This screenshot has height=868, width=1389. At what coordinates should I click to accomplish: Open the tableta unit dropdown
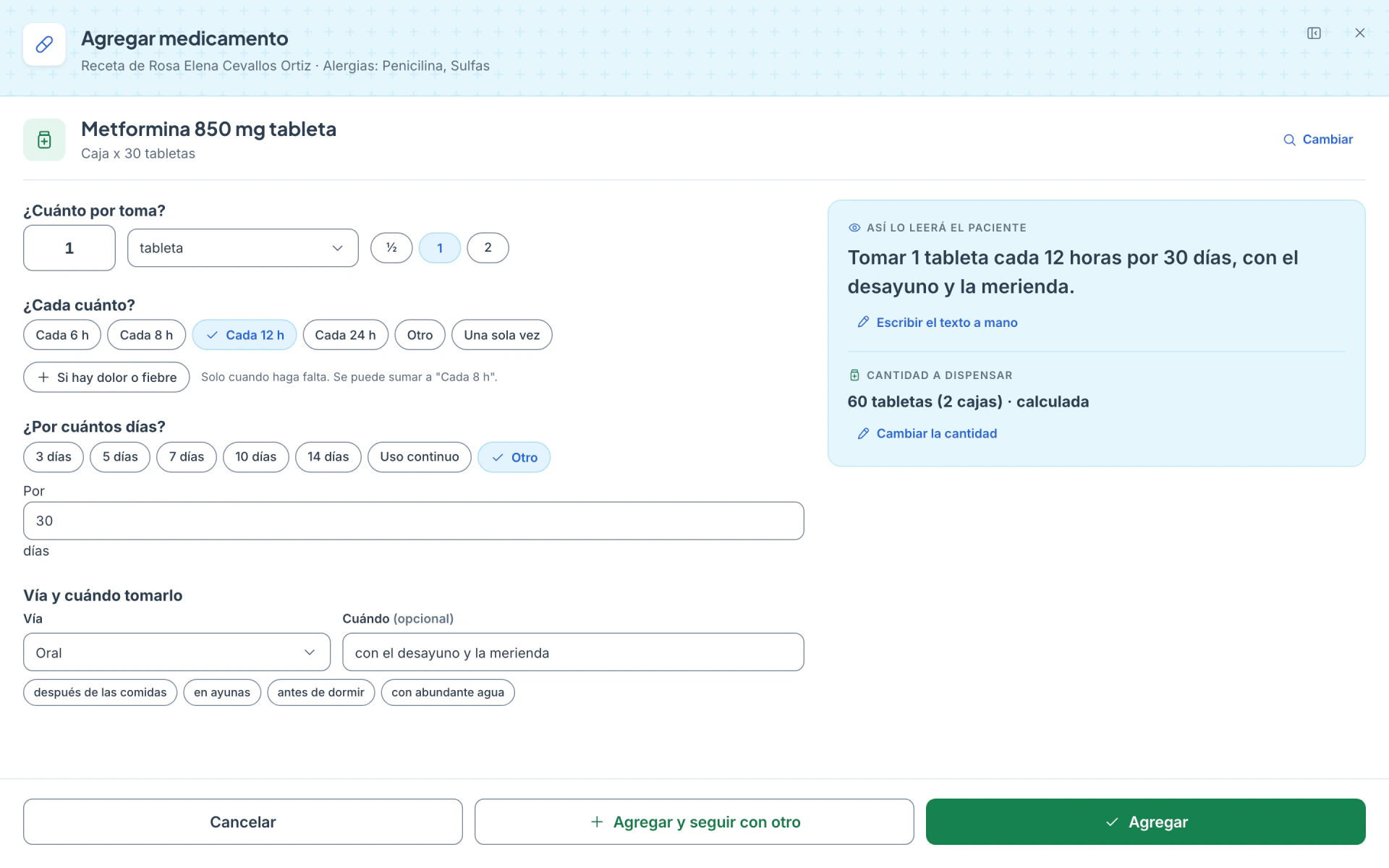(x=243, y=248)
